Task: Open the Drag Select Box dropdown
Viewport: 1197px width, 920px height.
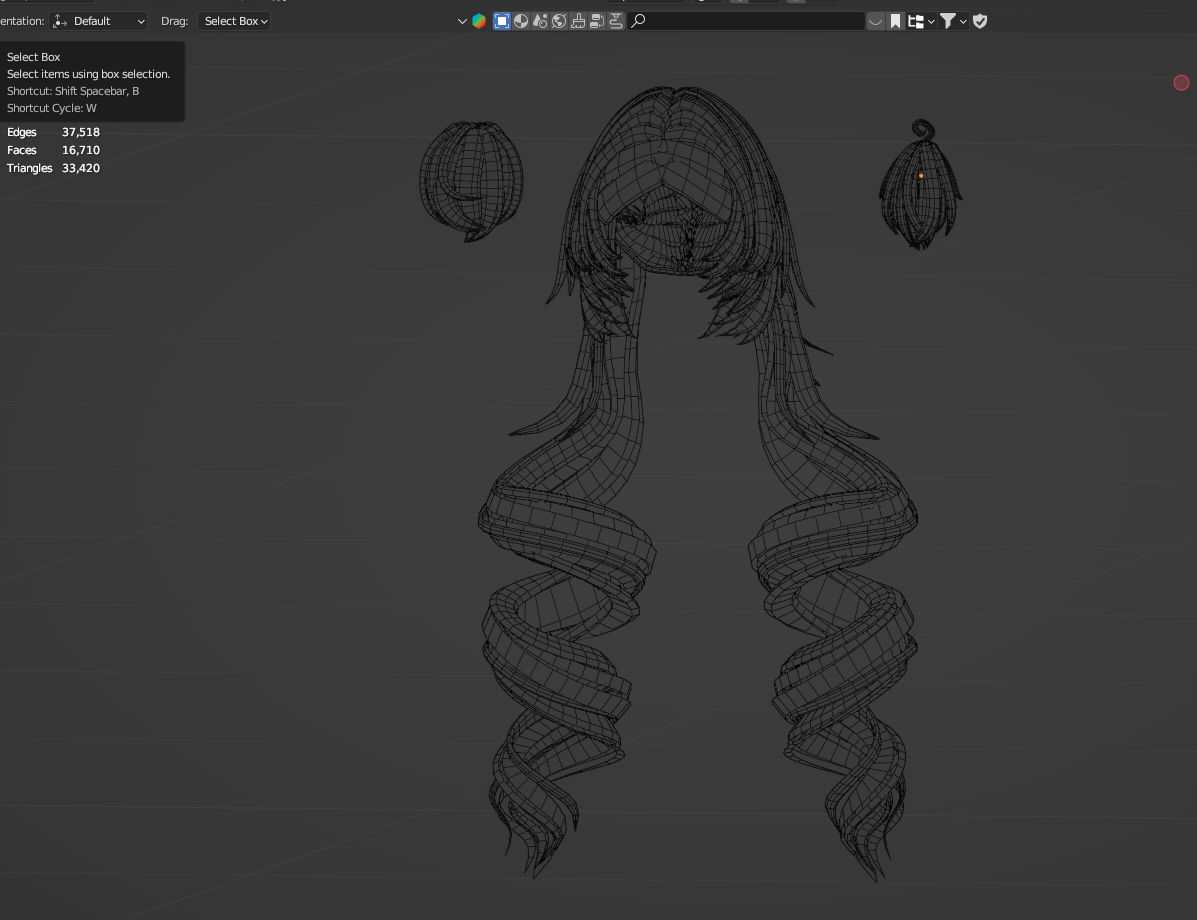Action: point(234,21)
